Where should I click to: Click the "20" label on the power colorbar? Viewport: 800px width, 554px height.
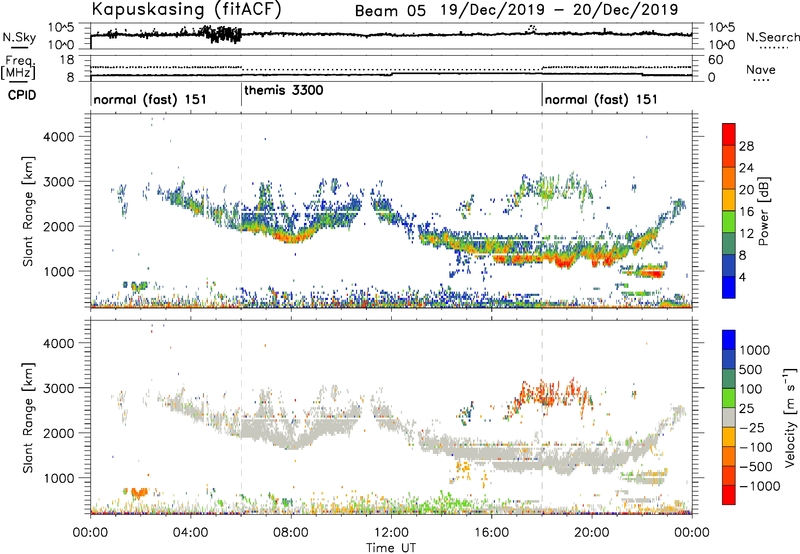pyautogui.click(x=746, y=190)
